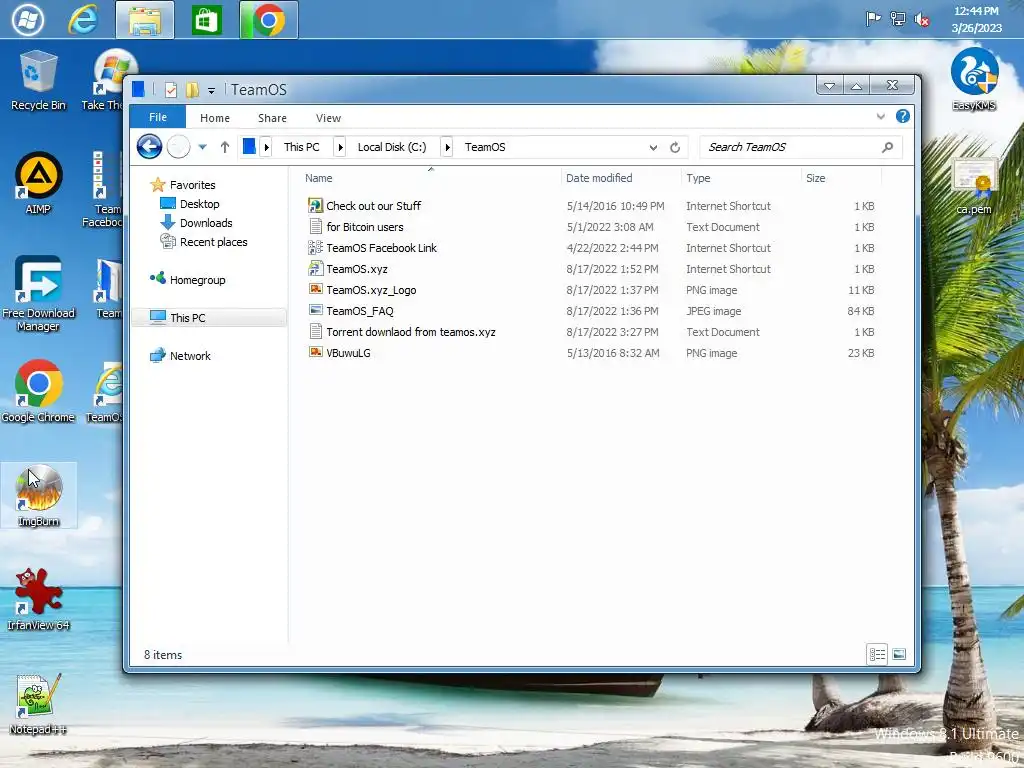Click TeamOS breadcrumb in address bar
Screen dimensions: 1024x768
485,147
